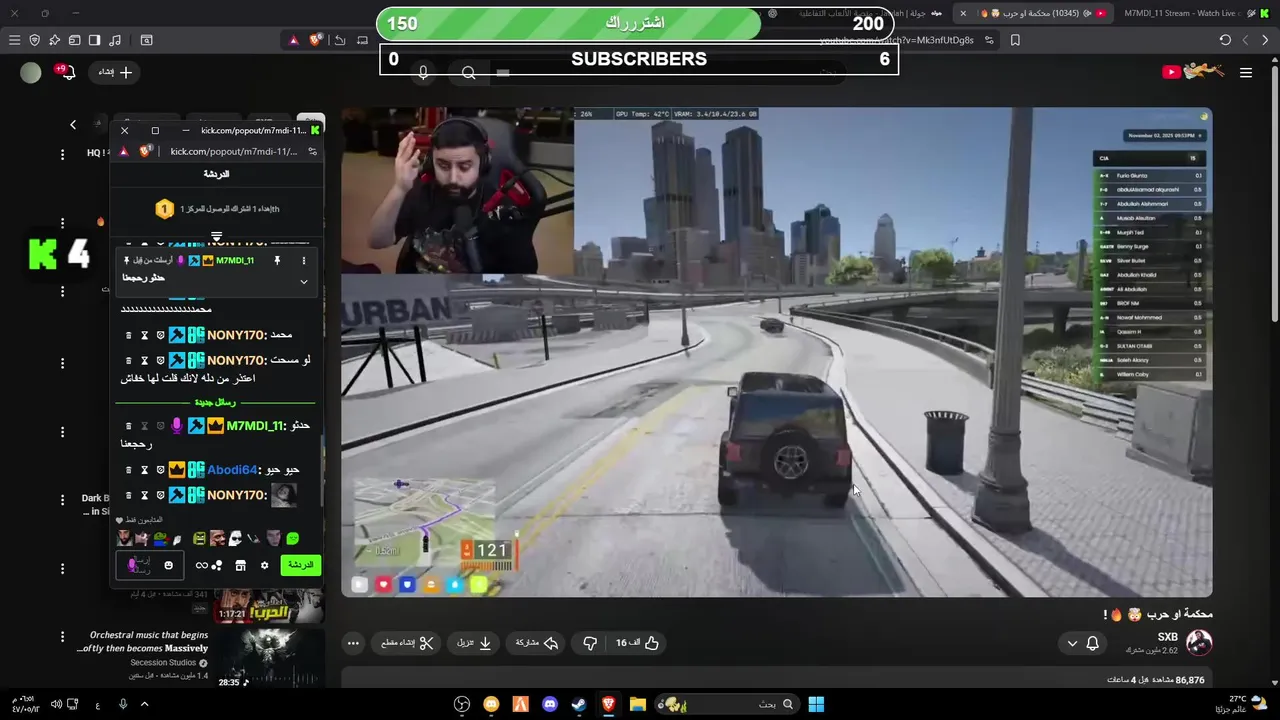Image resolution: width=1280 pixels, height=720 pixels.
Task: Open Brave Shields lion icon in main toolbar
Action: pos(316,40)
